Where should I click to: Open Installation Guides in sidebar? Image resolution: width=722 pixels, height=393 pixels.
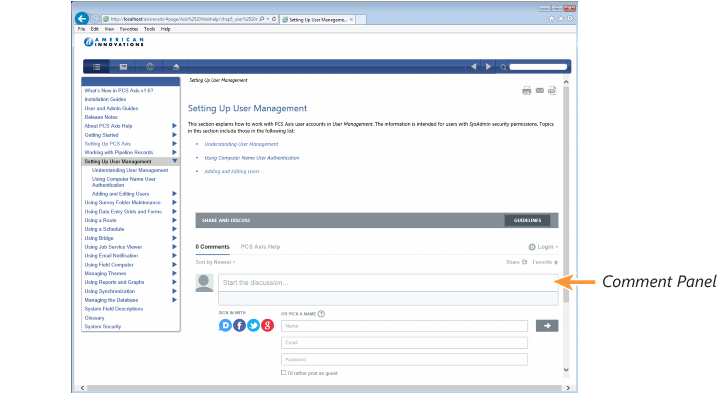105,100
